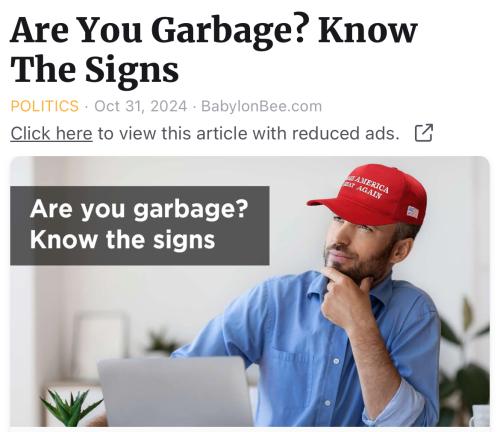
Task: Click the flag patch on the hat's side
Action: pyautogui.click(x=412, y=212)
